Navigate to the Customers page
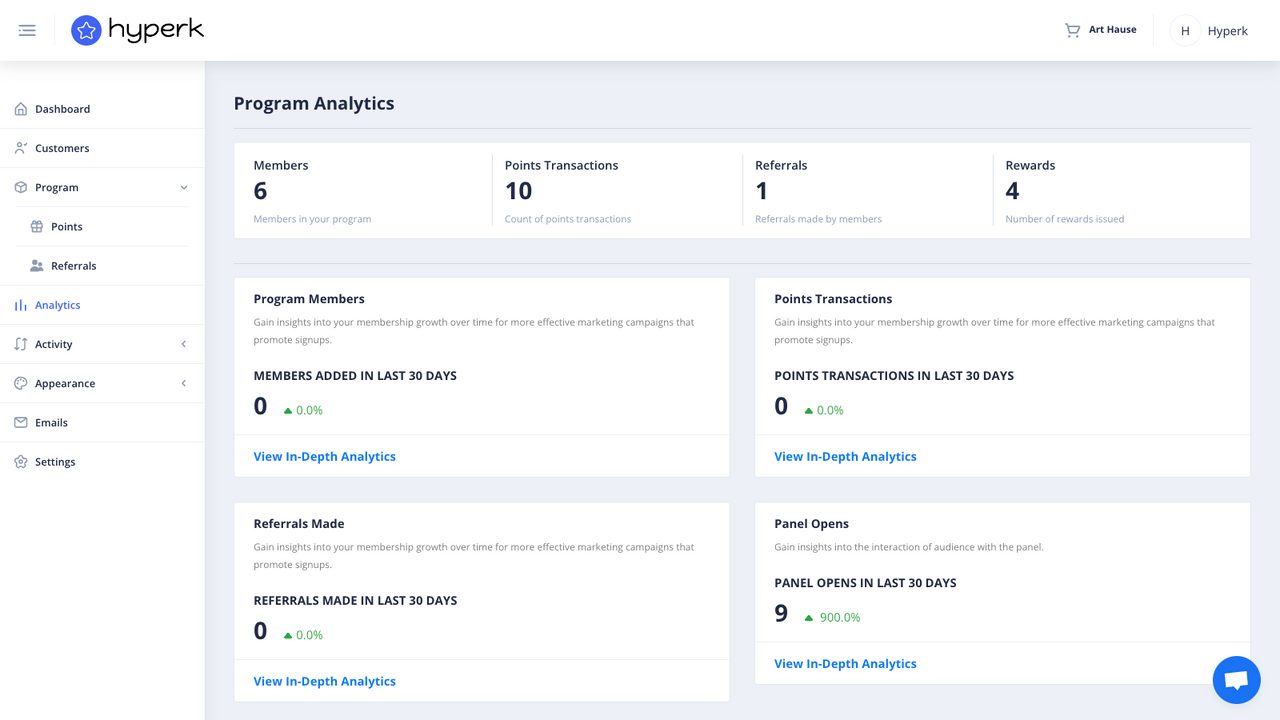Screen dimensions: 1280x720 pos(63,147)
